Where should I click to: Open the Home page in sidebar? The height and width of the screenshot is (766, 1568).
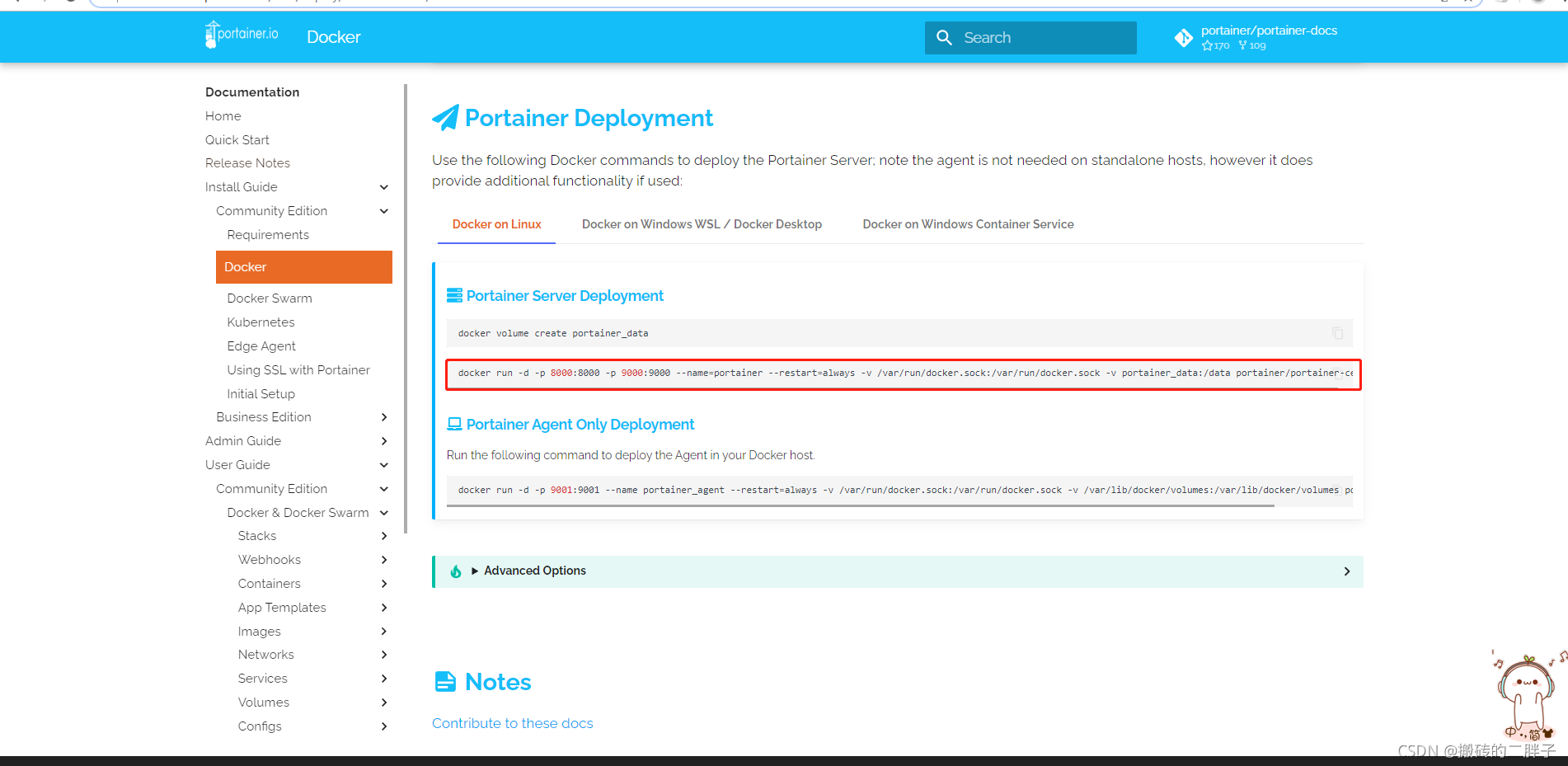tap(223, 116)
